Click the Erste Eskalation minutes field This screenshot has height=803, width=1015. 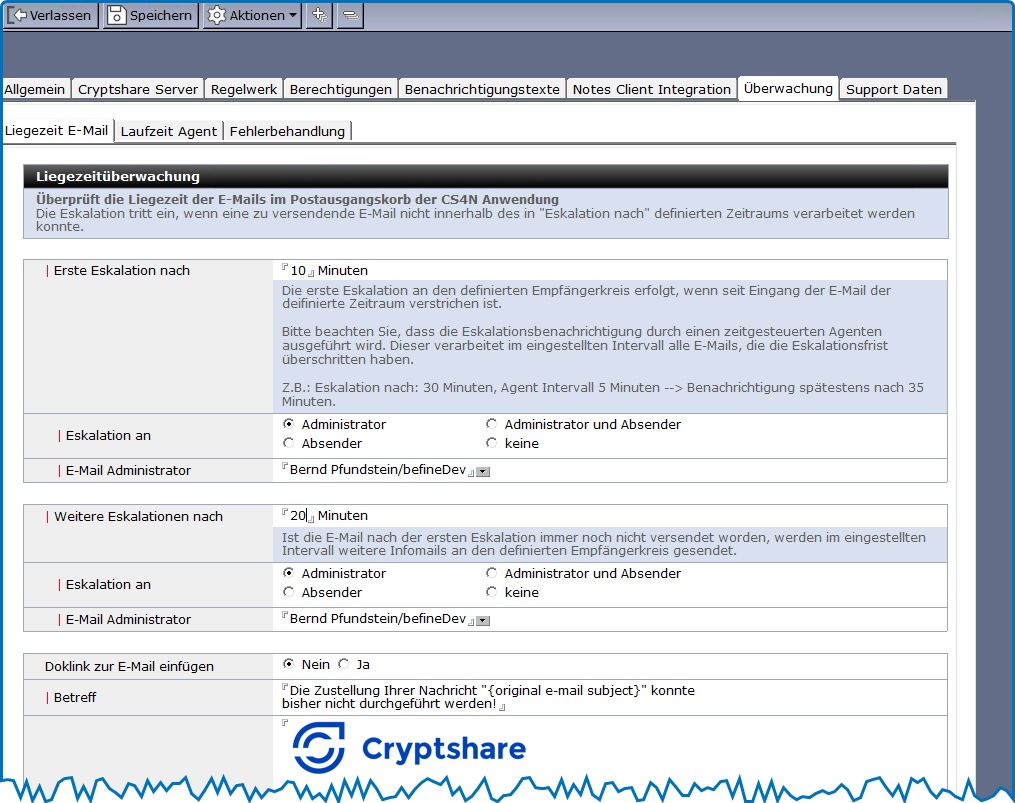tap(299, 271)
